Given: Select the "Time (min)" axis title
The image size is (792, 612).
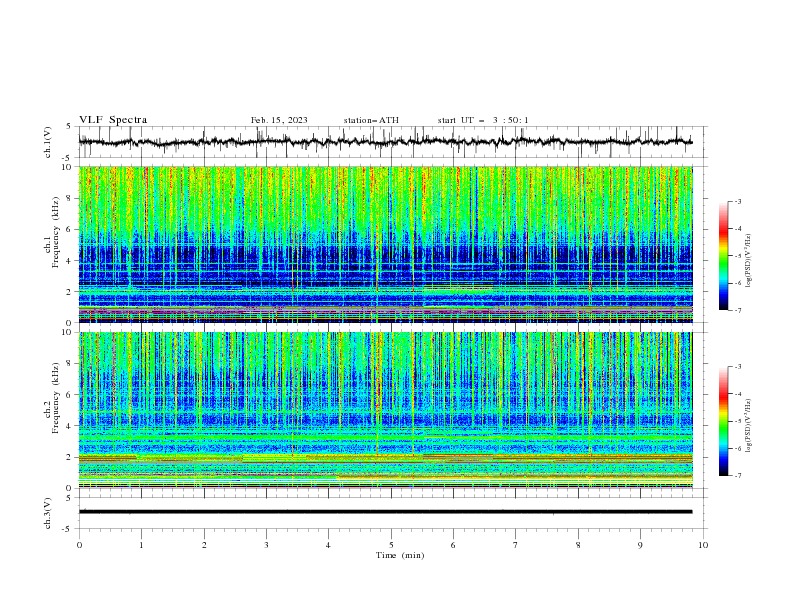Looking at the screenshot, I should click(400, 555).
